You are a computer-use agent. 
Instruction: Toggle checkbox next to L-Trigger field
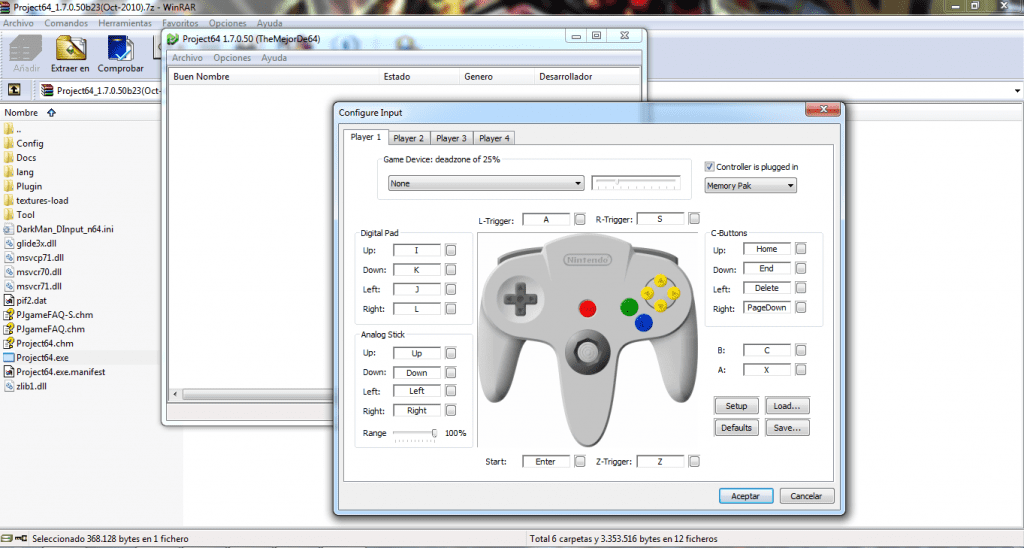[x=580, y=219]
